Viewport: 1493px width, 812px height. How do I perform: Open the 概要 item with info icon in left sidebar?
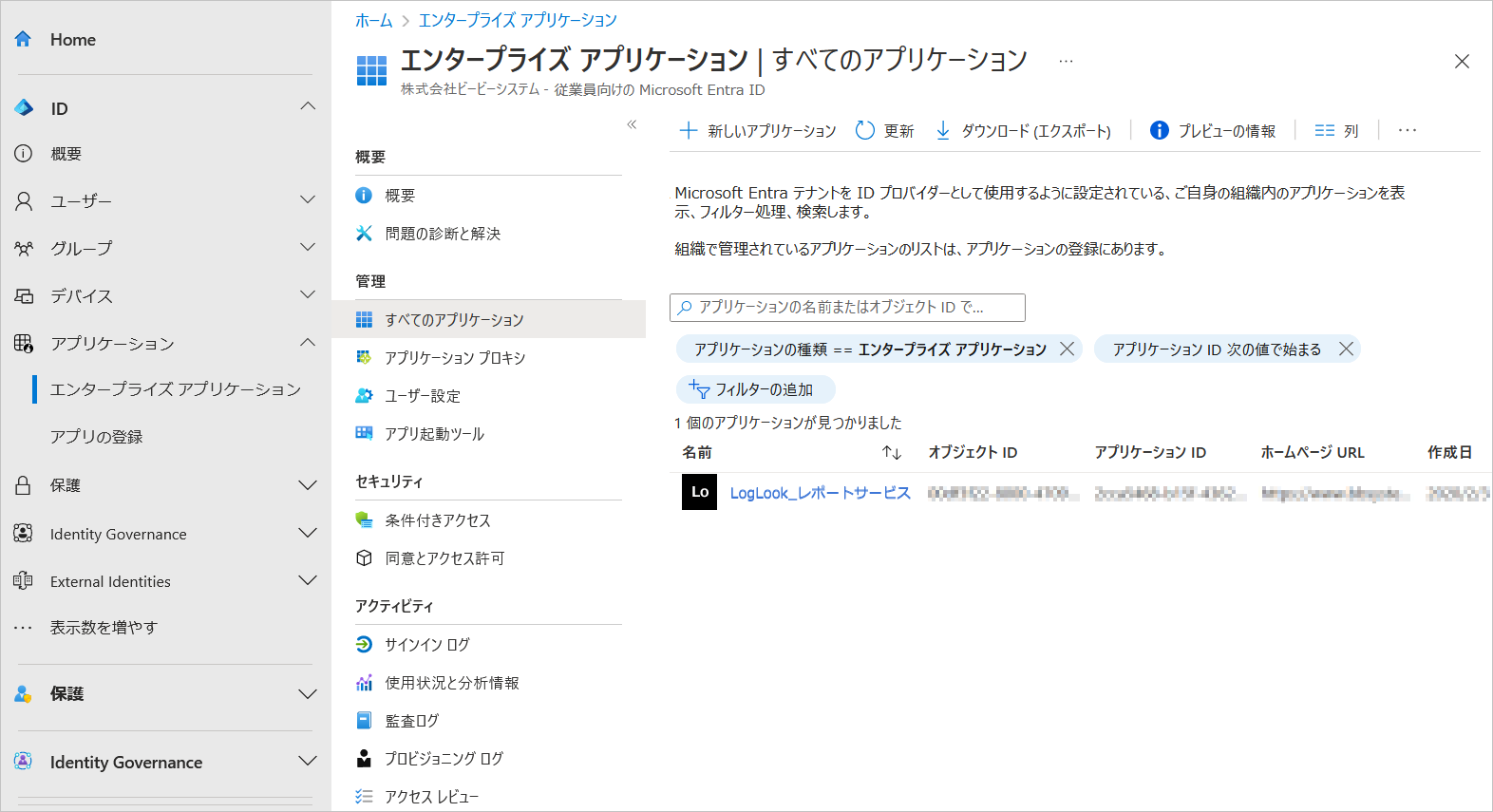tap(66, 154)
